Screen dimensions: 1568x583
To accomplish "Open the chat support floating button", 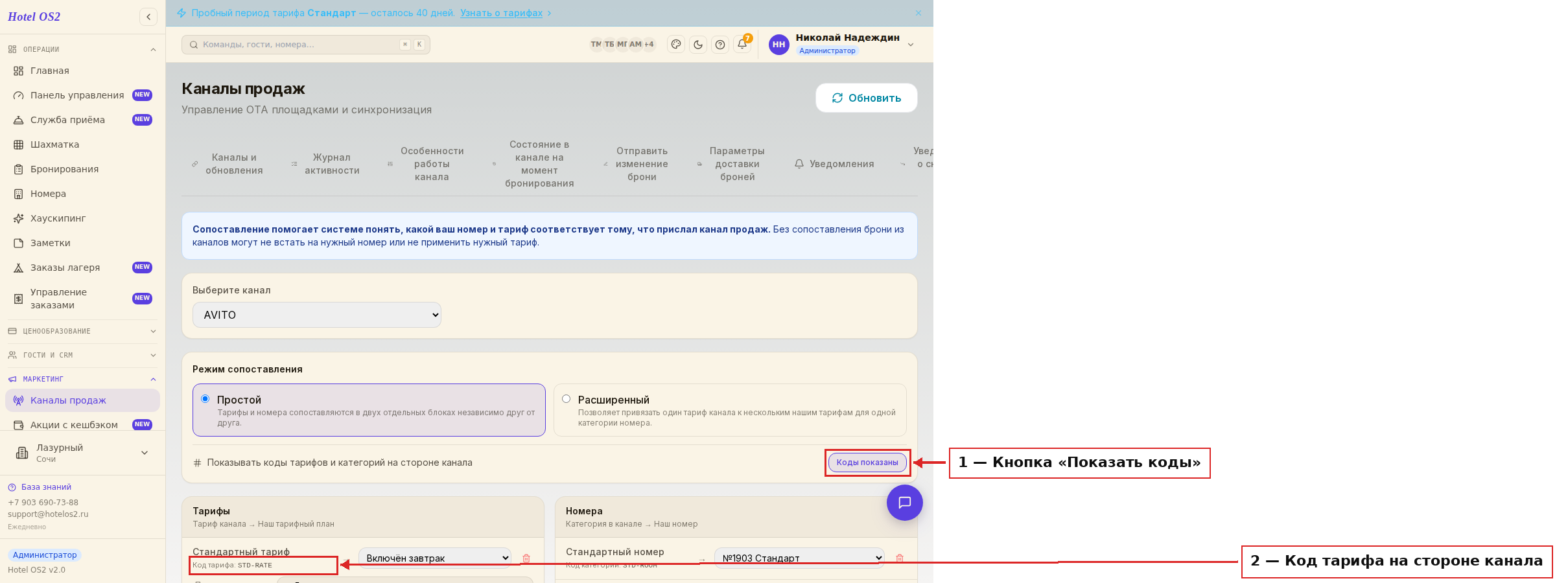I will tap(905, 503).
